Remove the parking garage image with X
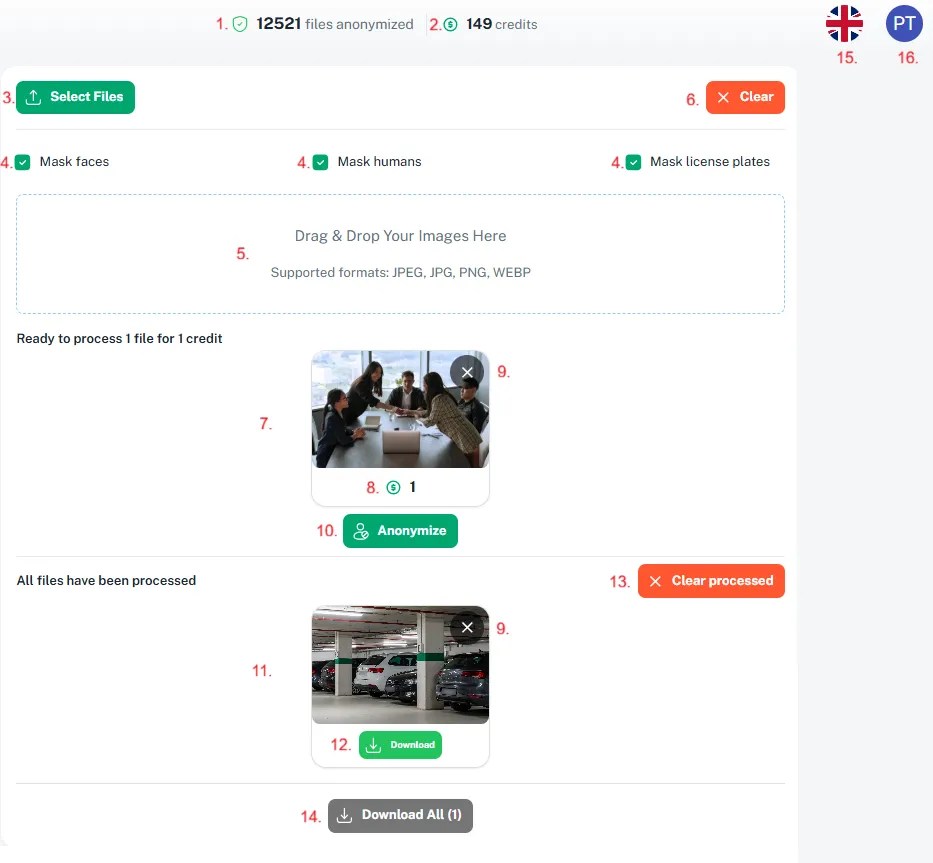 (x=467, y=627)
